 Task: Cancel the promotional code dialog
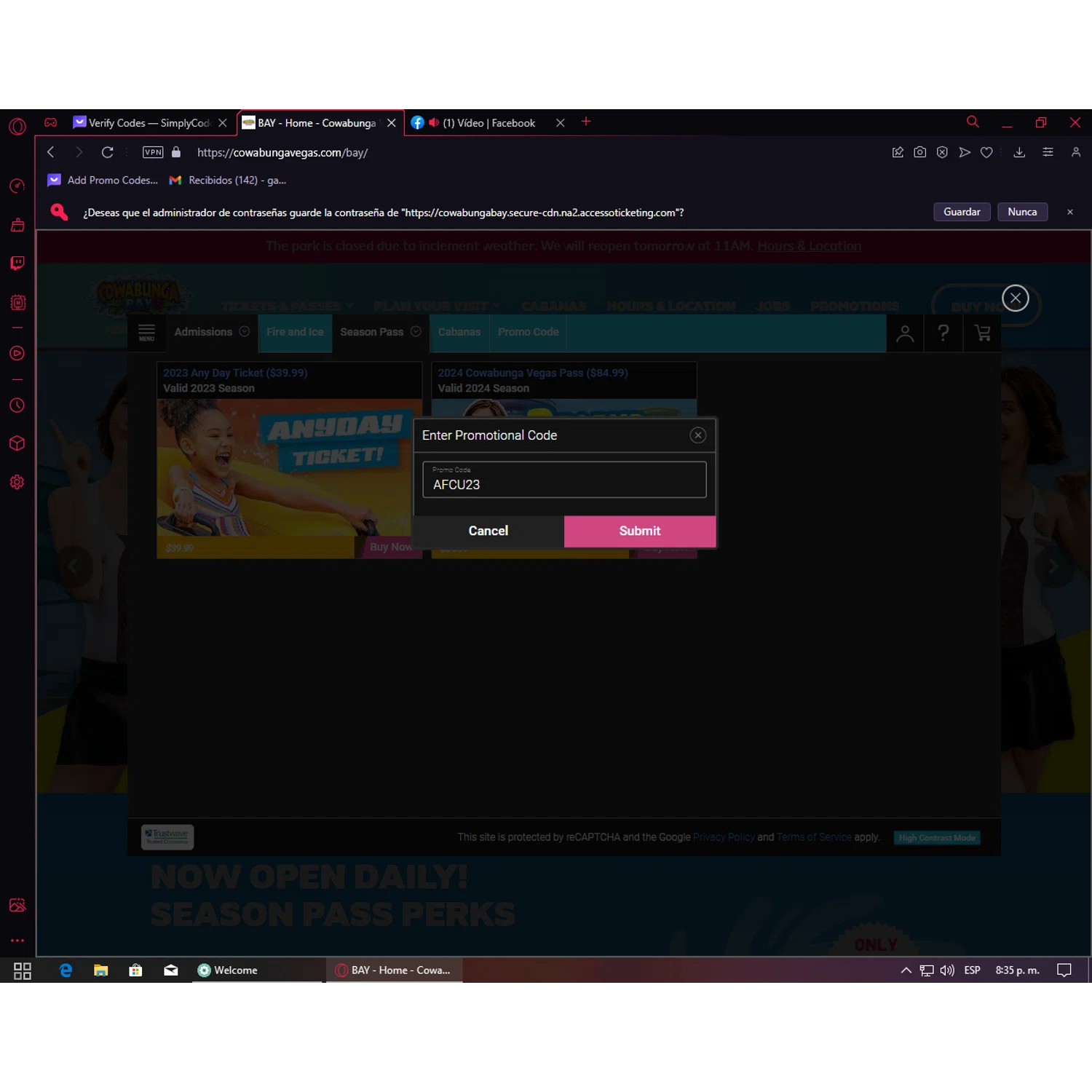(x=488, y=531)
